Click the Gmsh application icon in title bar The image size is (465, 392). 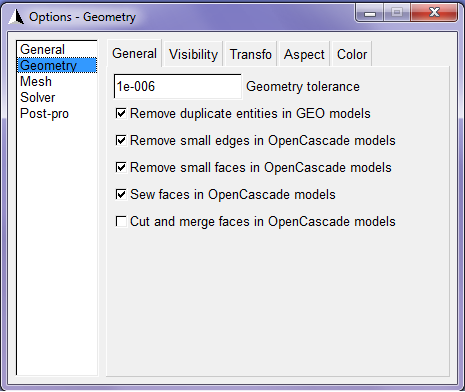coord(16,17)
